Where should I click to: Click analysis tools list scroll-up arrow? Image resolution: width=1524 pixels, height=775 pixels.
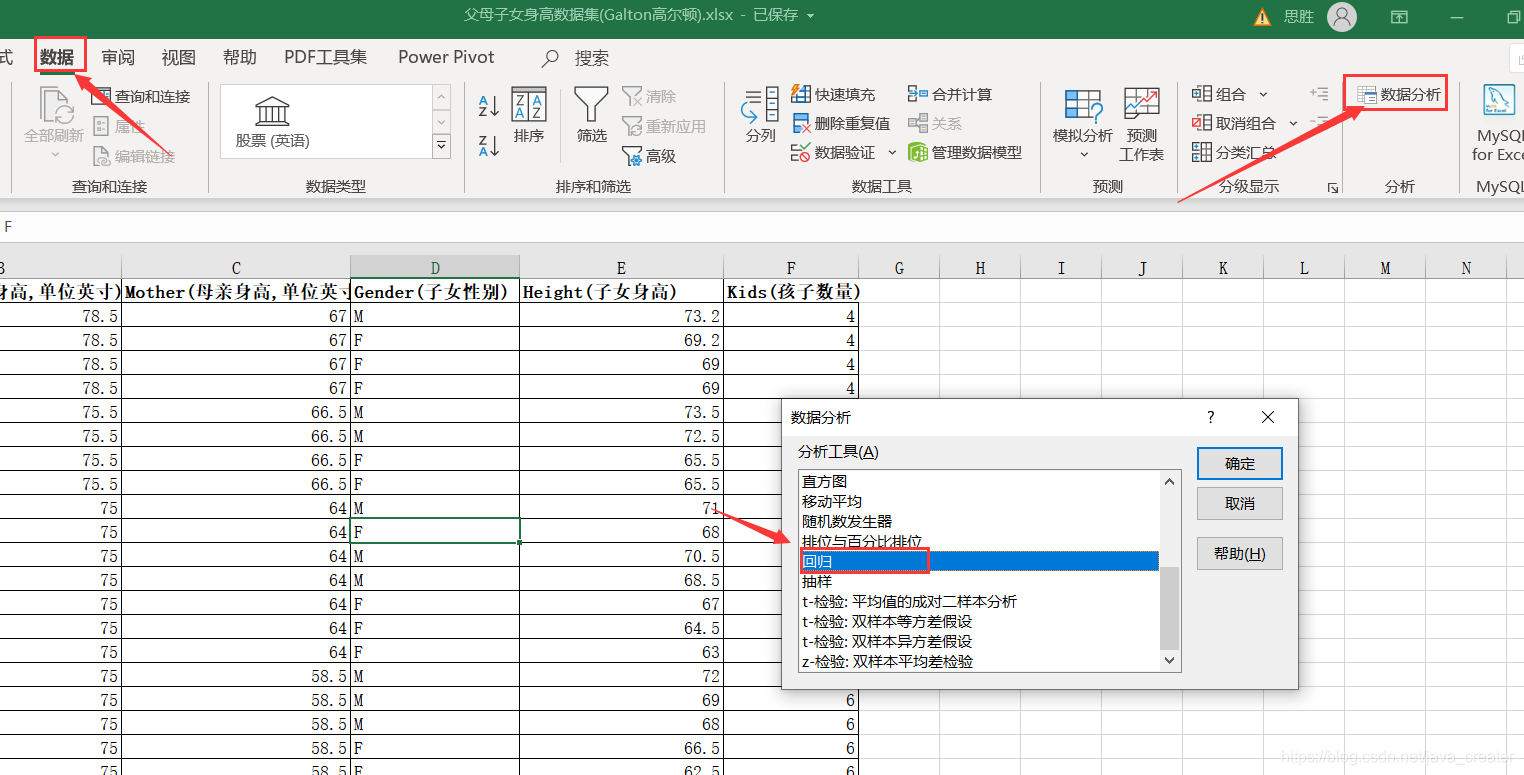coord(1170,481)
